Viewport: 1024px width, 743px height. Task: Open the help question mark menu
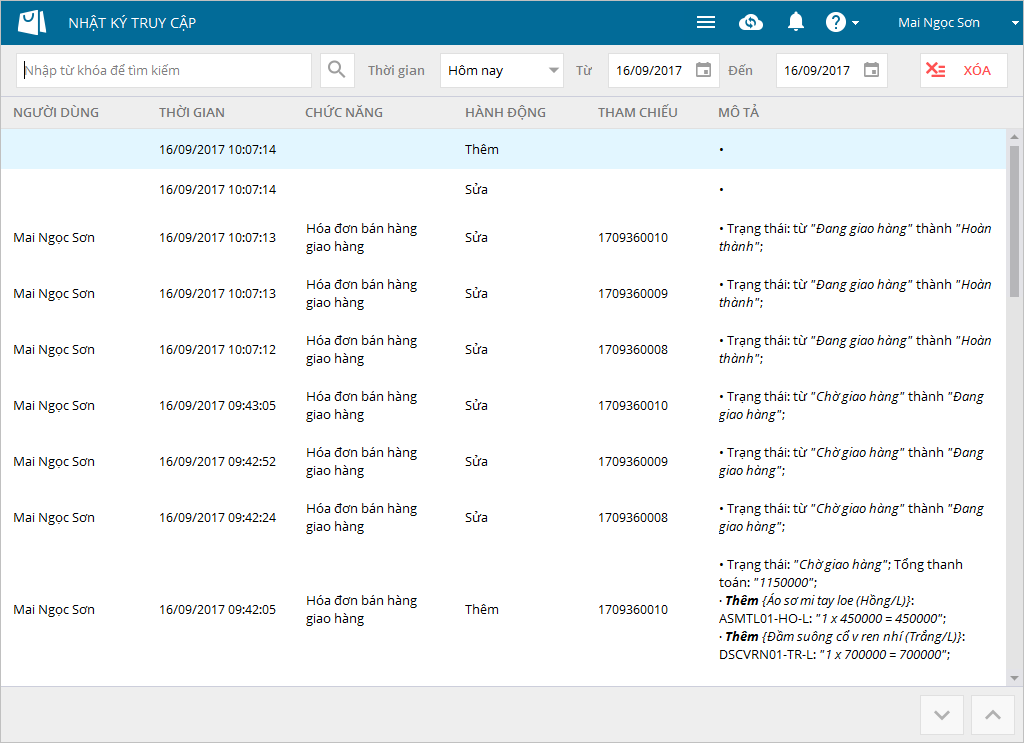coord(842,22)
